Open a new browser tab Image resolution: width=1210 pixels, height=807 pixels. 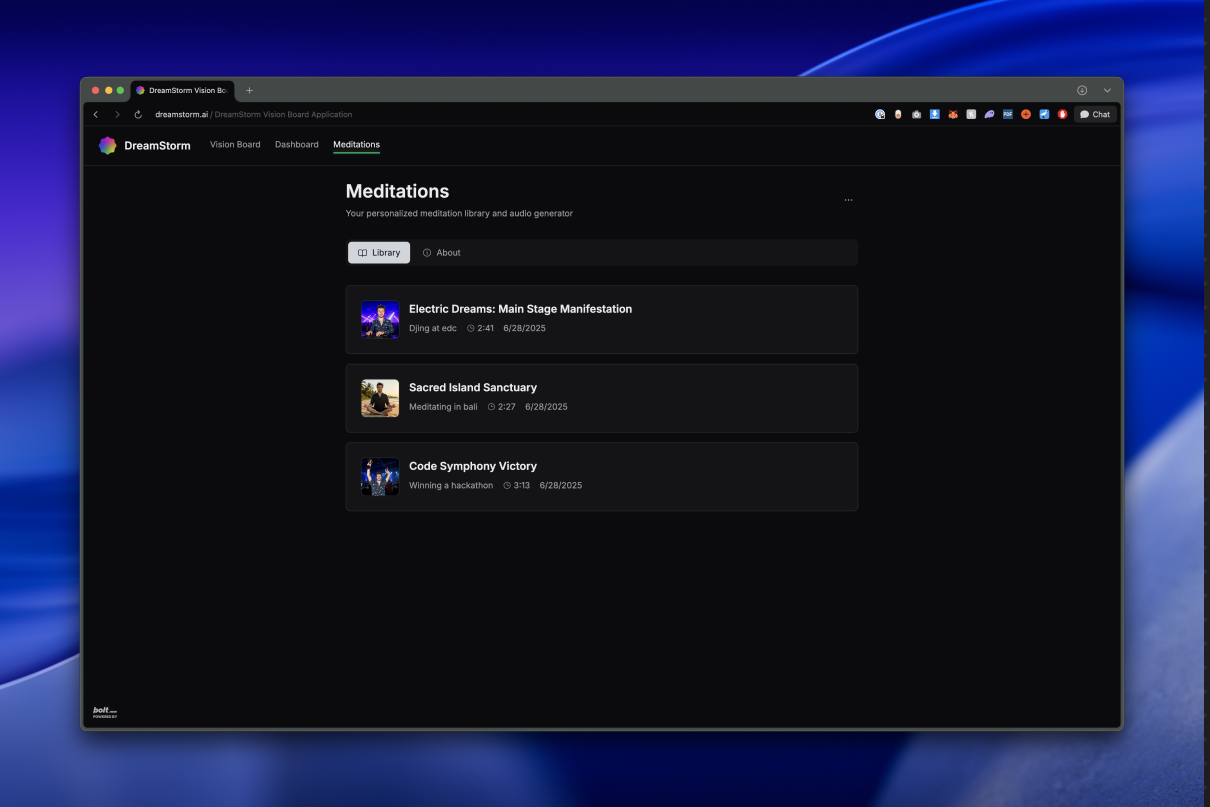pyautogui.click(x=249, y=90)
